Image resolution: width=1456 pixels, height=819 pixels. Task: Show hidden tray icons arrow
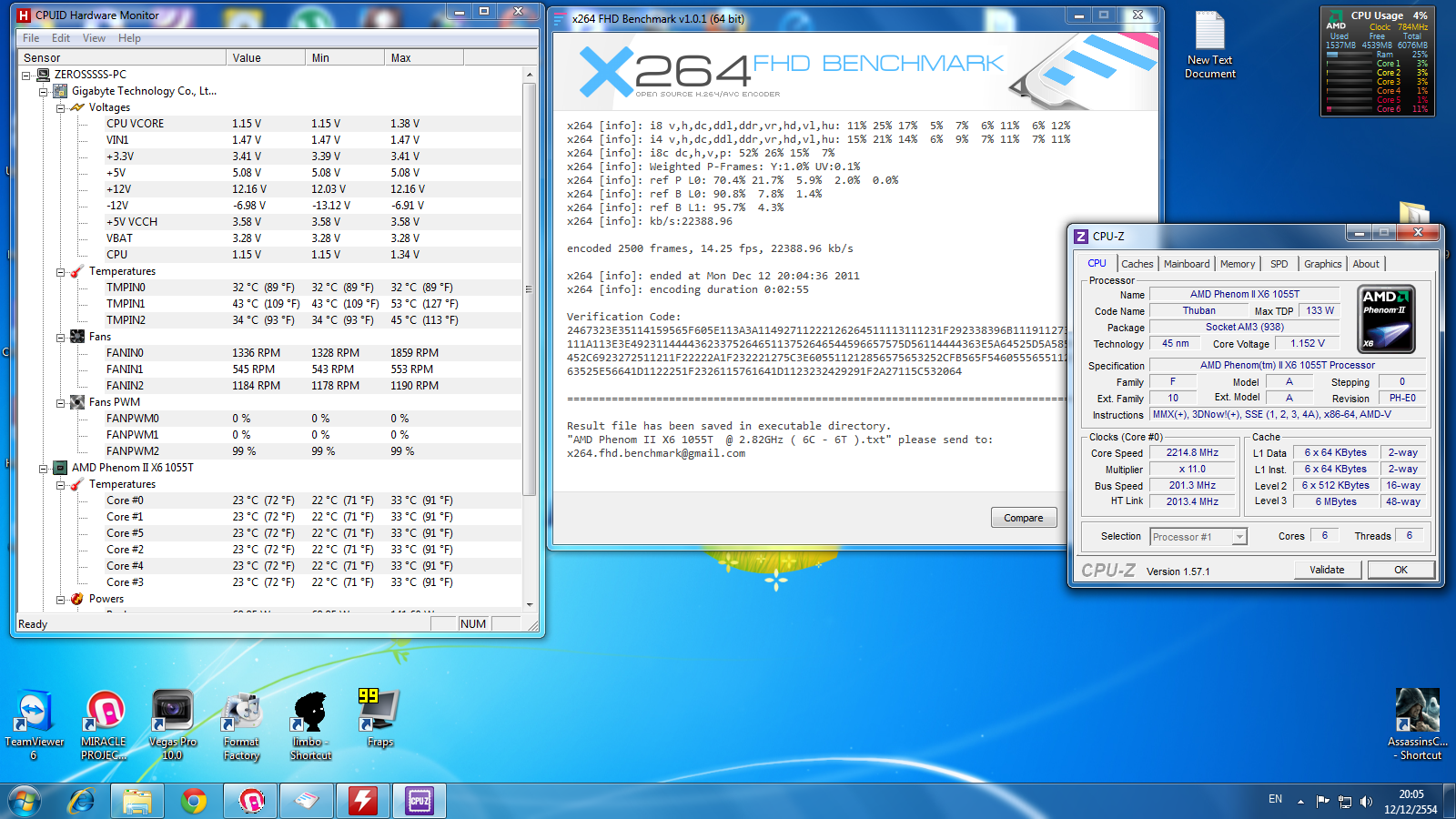pyautogui.click(x=1300, y=802)
